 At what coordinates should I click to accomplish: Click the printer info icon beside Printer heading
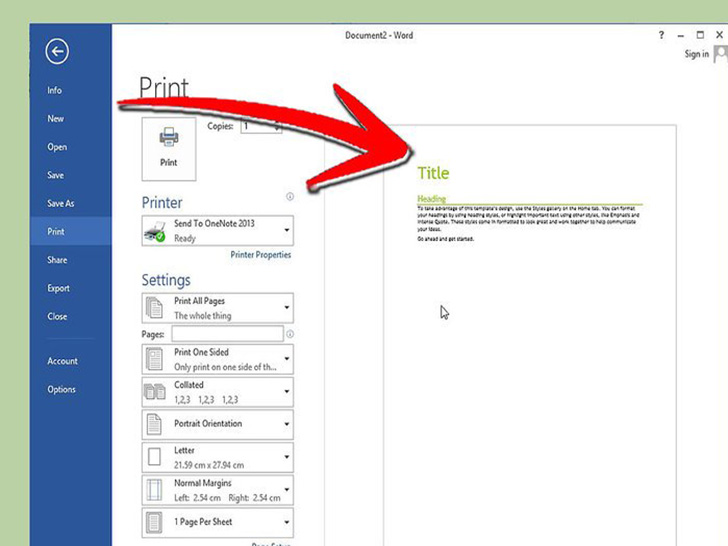[x=290, y=196]
